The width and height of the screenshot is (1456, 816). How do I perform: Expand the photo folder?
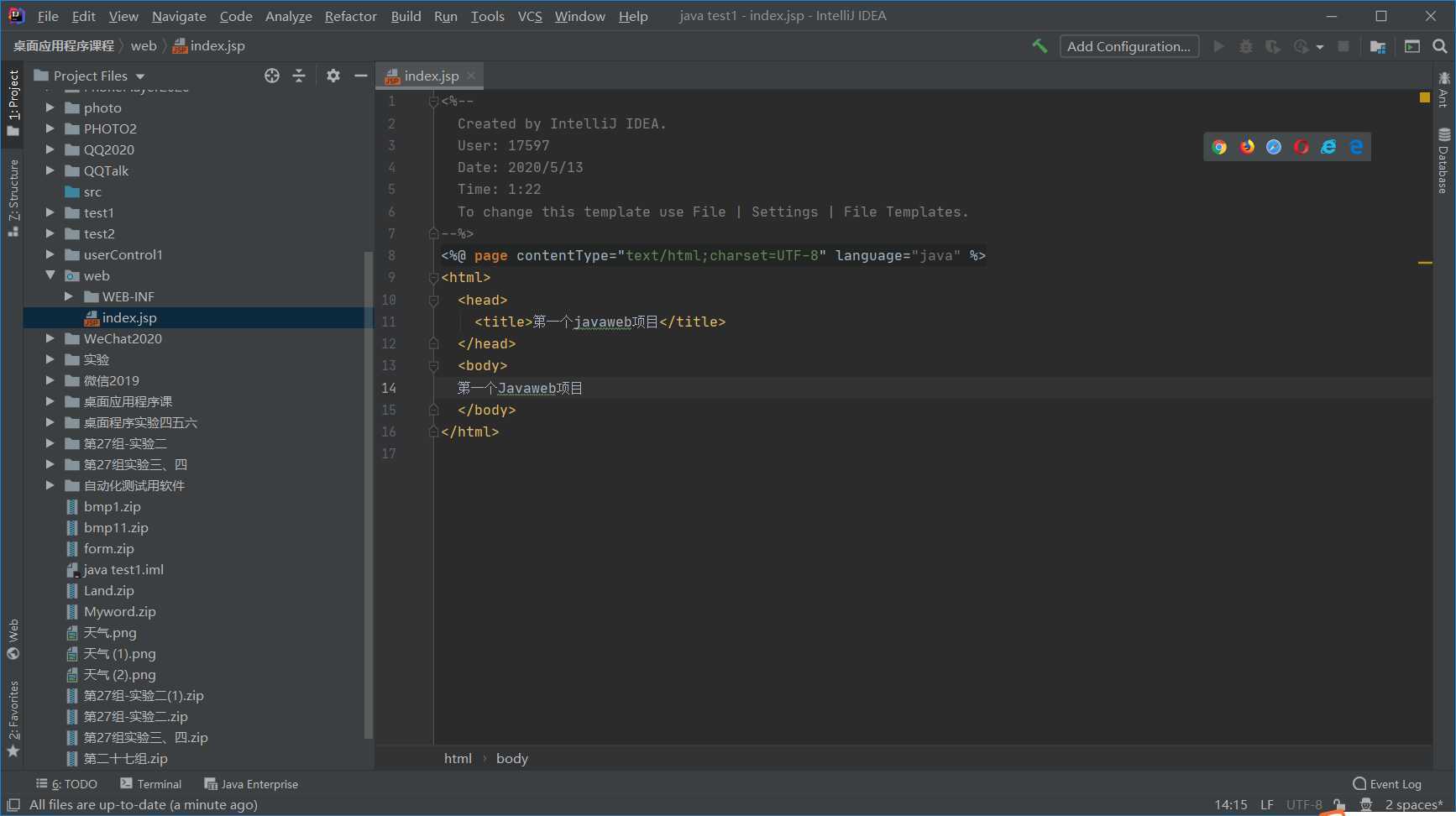click(x=50, y=107)
